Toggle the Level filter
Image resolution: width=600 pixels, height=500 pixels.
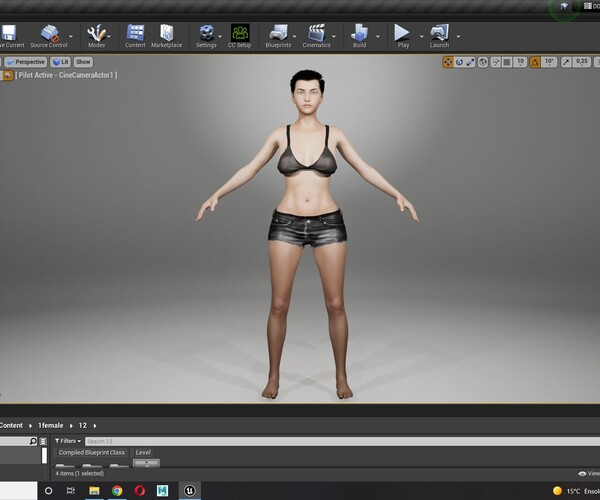(143, 453)
